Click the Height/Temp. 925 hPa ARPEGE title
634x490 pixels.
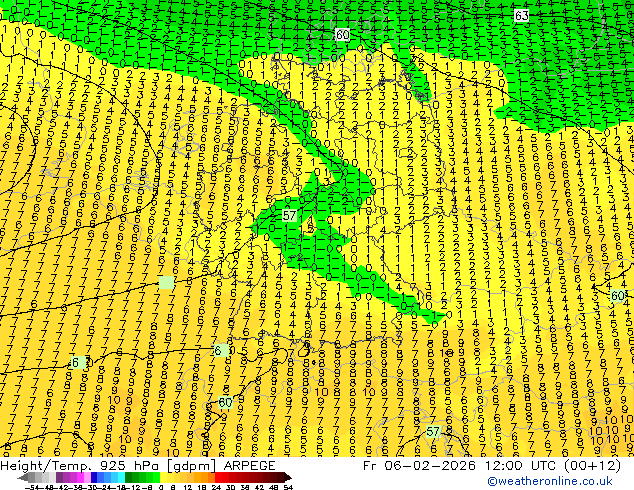[138, 465]
